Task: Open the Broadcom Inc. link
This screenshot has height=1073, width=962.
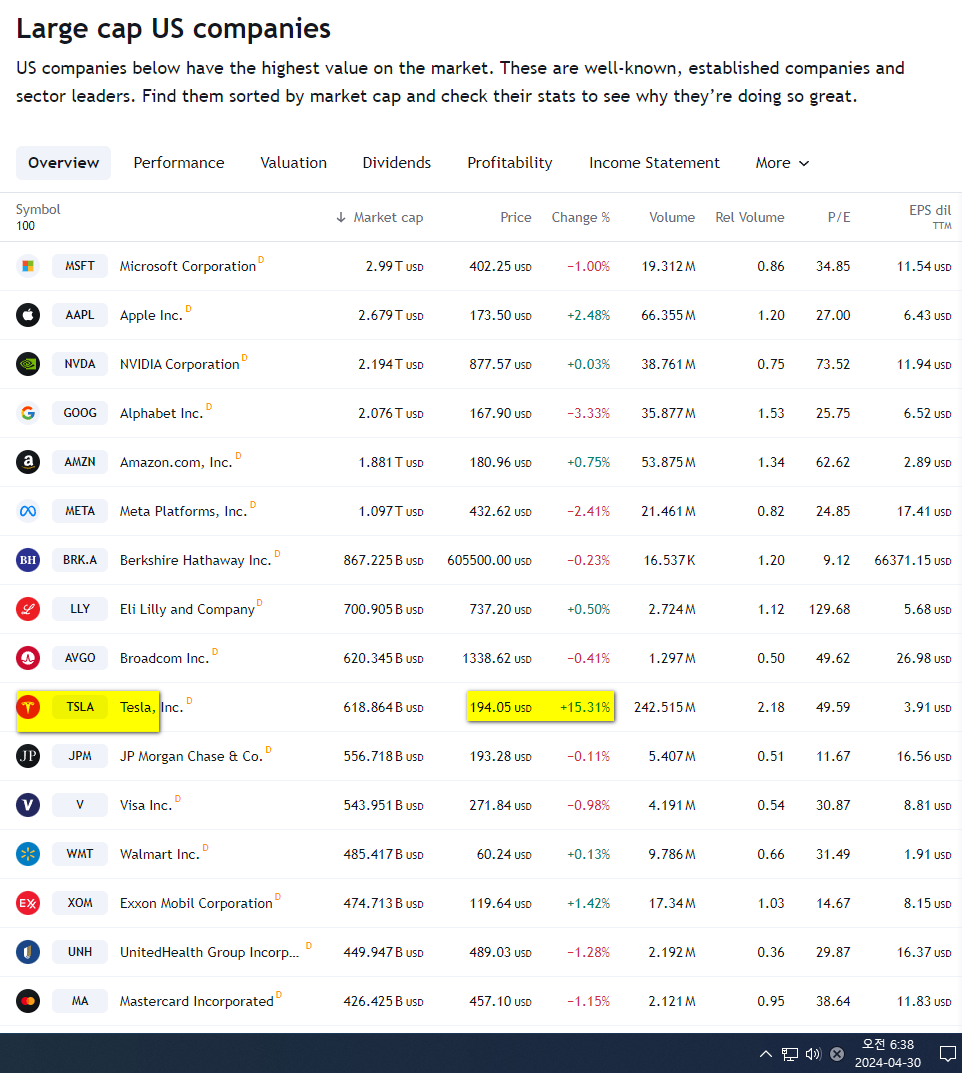Action: (x=164, y=658)
